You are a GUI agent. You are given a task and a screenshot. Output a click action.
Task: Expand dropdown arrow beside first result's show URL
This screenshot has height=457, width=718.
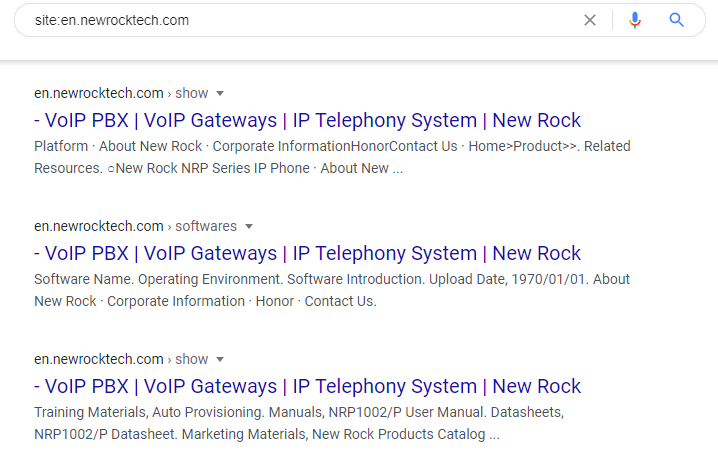[x=220, y=93]
